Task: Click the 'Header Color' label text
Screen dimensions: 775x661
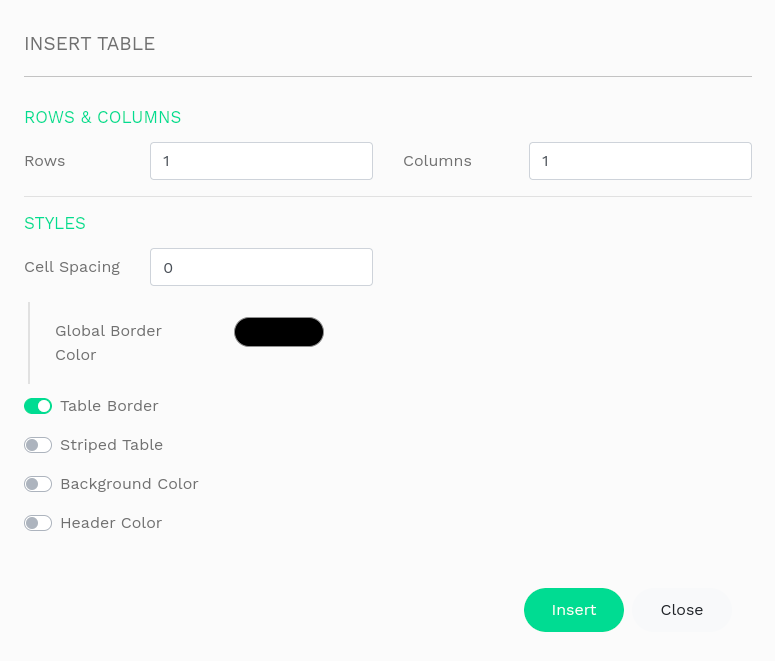Action: click(x=111, y=523)
